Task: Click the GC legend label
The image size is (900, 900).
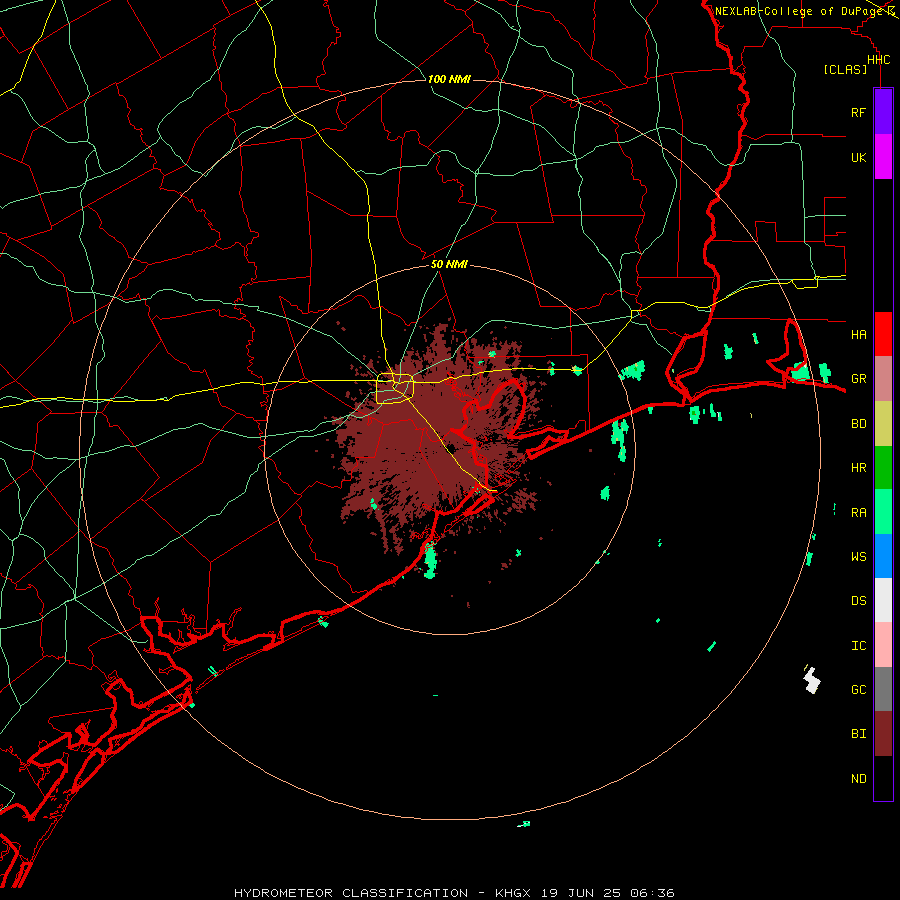Action: [x=858, y=689]
